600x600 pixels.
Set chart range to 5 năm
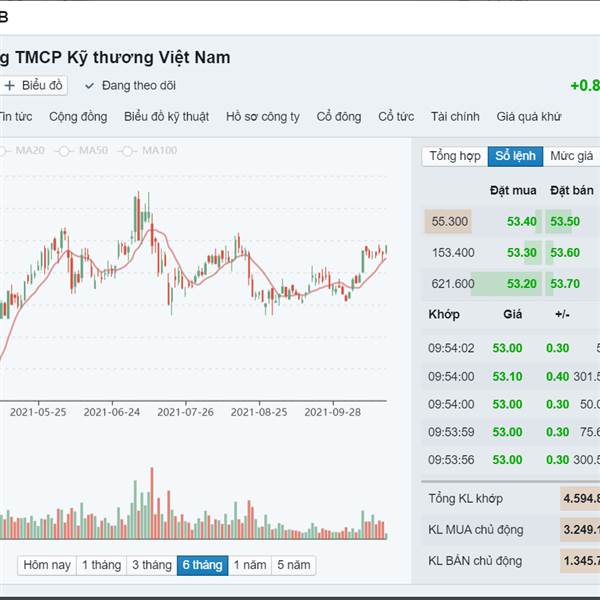pos(293,565)
